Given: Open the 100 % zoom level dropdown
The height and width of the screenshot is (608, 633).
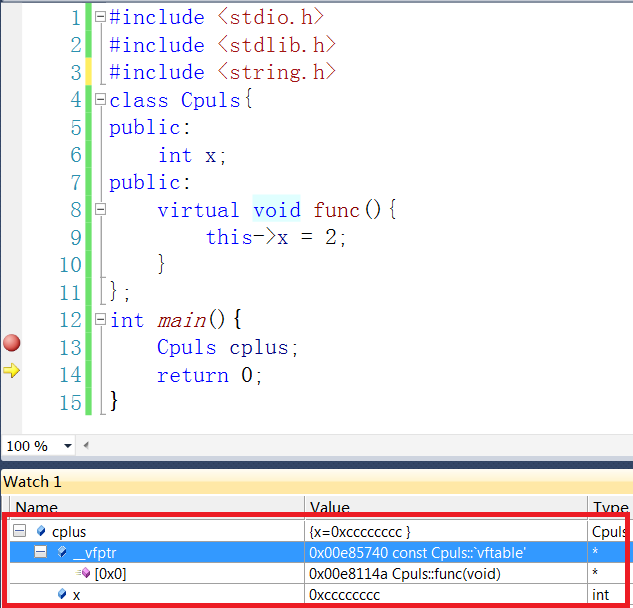Looking at the screenshot, I should coord(68,446).
